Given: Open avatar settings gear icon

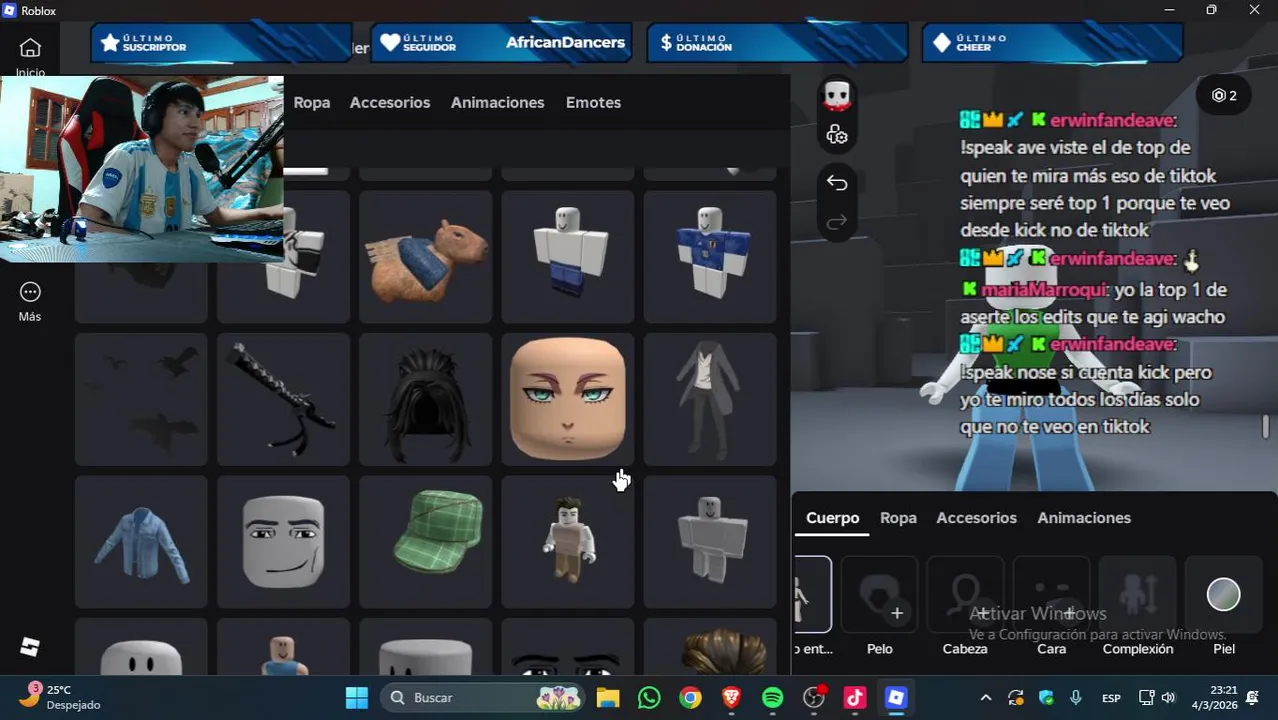Looking at the screenshot, I should (837, 134).
